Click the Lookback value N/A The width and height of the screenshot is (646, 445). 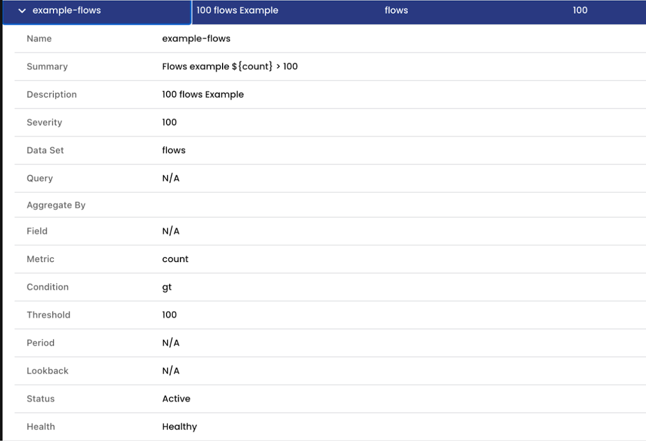coord(170,371)
